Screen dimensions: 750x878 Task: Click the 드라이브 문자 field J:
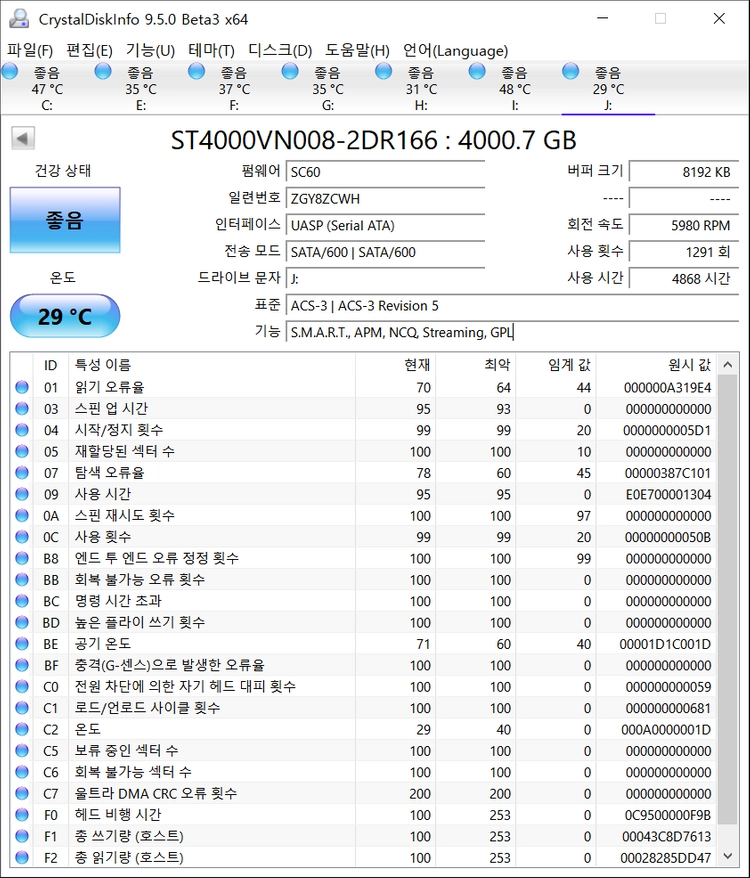point(385,278)
